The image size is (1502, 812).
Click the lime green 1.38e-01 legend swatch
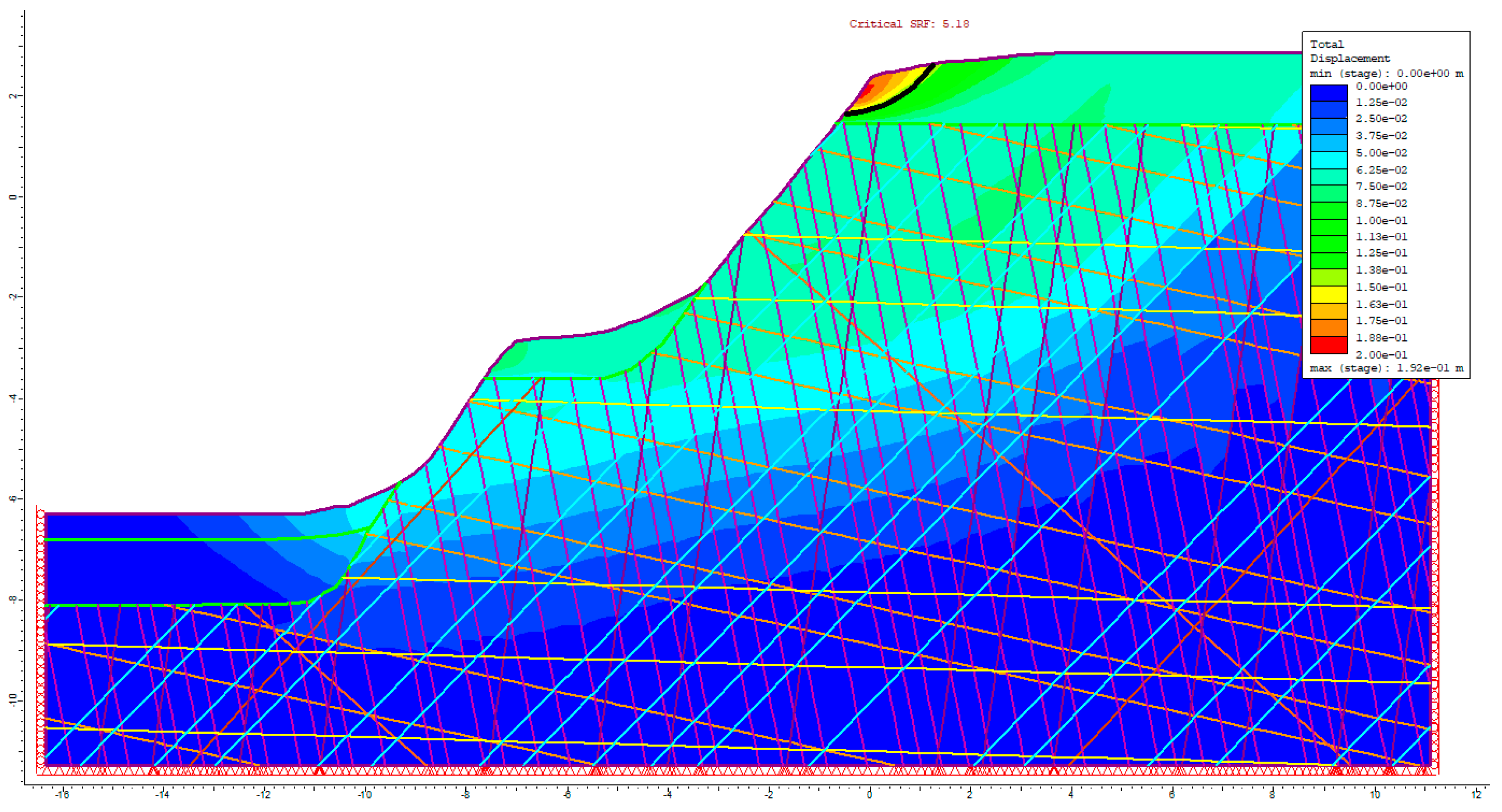1328,278
